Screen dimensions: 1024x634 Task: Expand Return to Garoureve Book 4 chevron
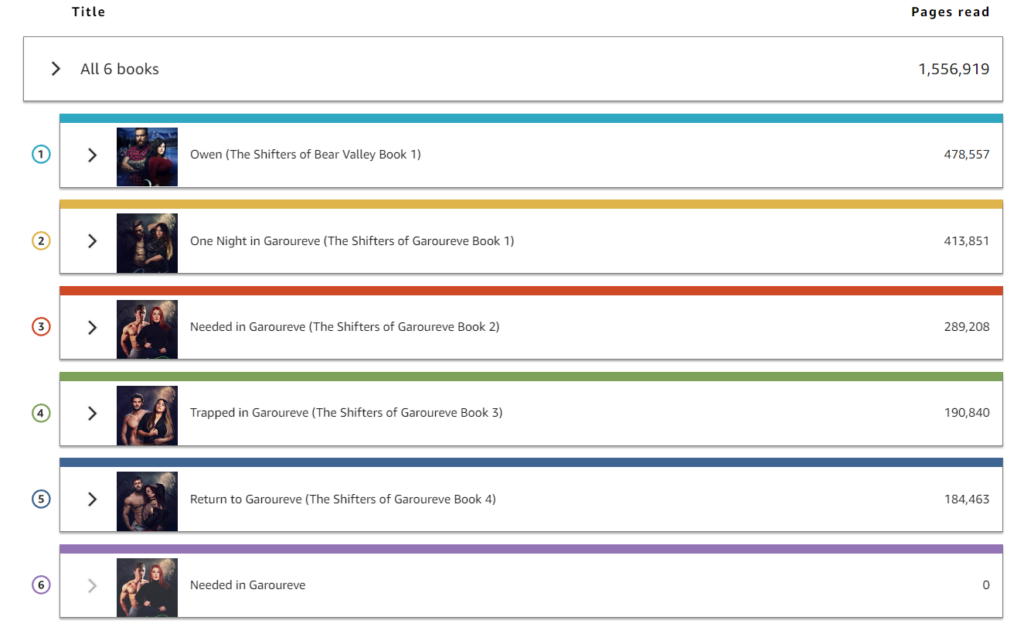pyautogui.click(x=92, y=499)
